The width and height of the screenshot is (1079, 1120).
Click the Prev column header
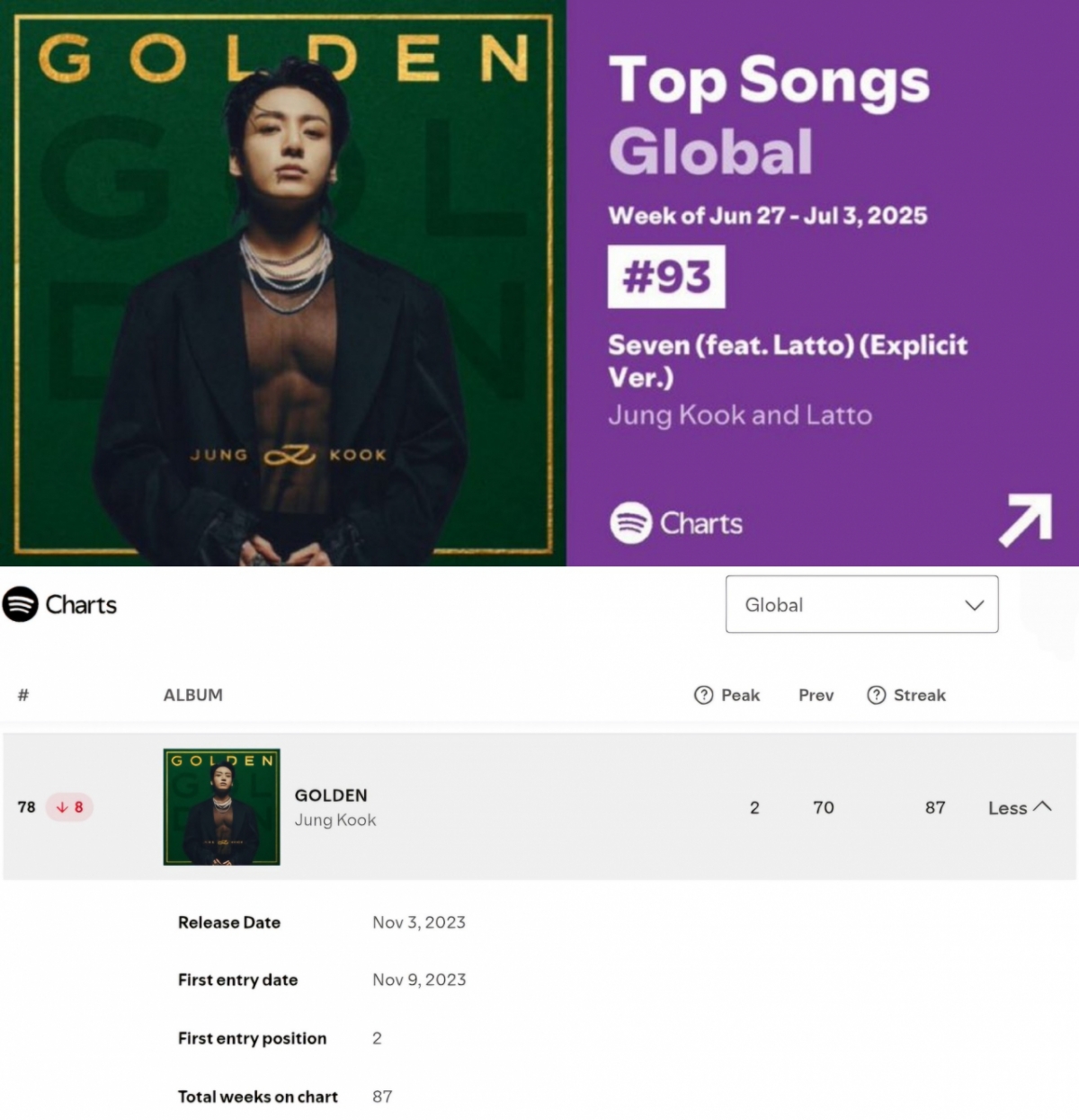pyautogui.click(x=816, y=695)
